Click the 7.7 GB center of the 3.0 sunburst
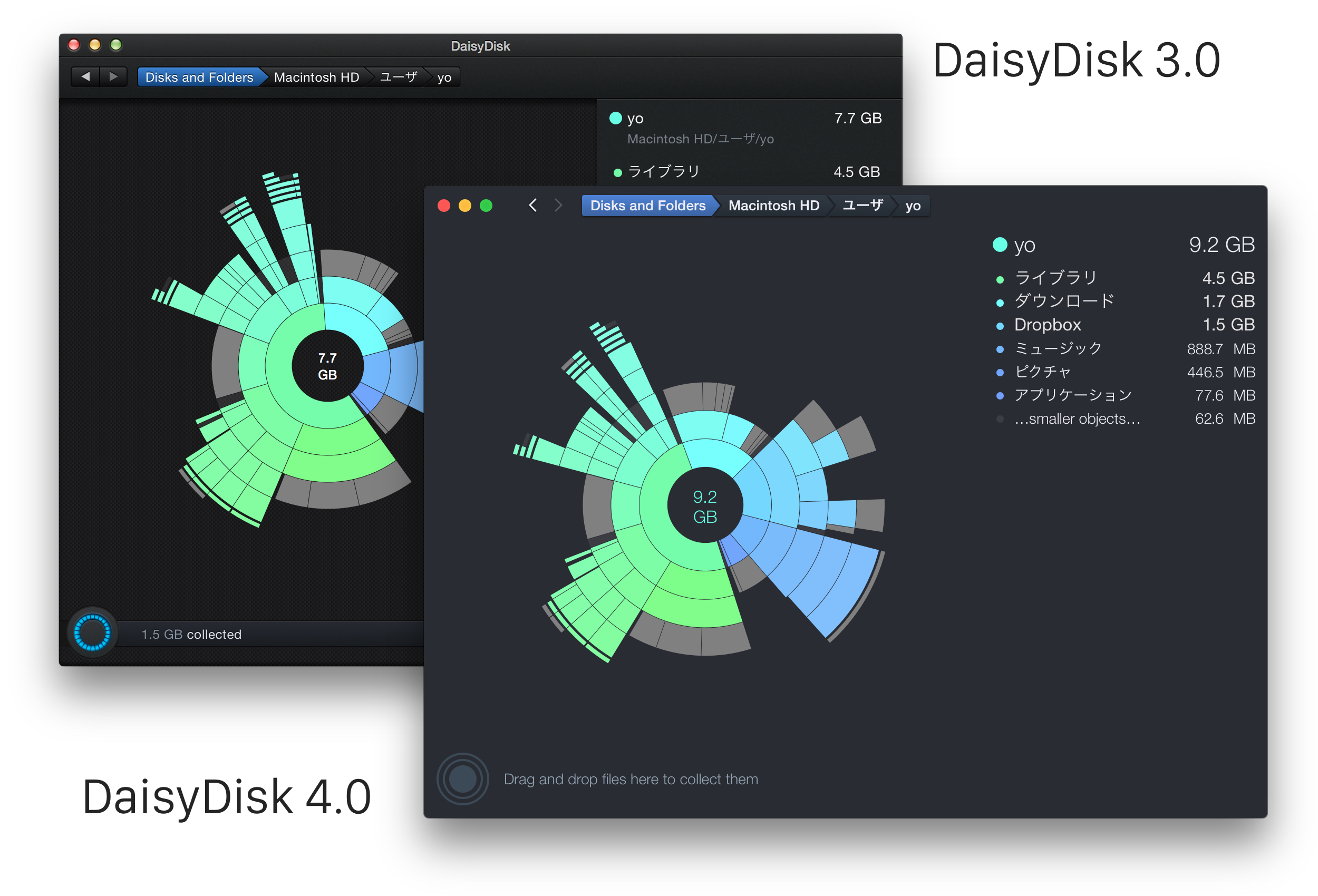The width and height of the screenshot is (1318, 896). (327, 366)
